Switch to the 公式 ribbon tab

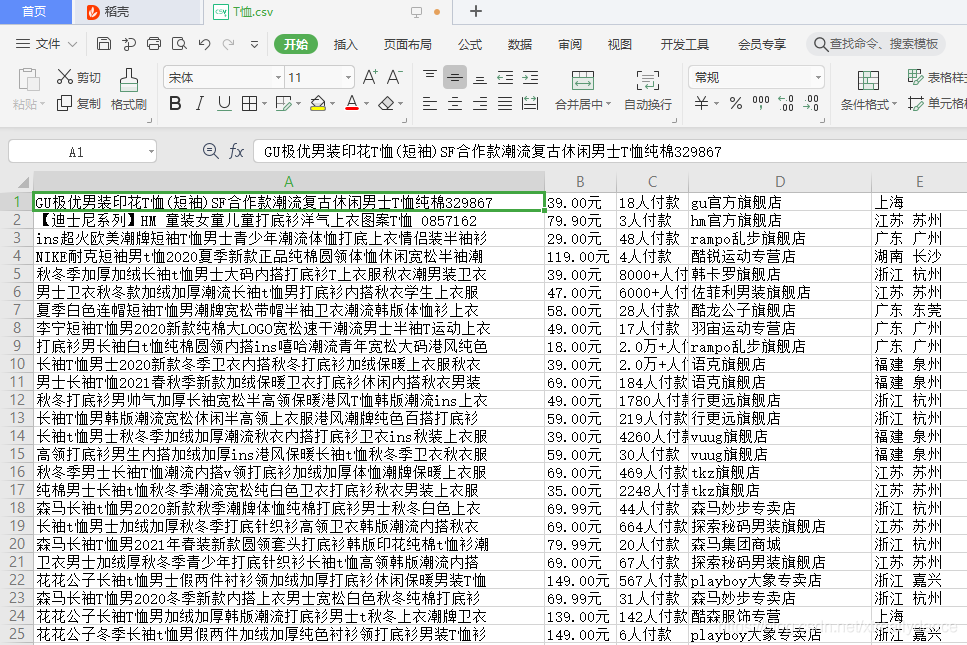point(470,44)
